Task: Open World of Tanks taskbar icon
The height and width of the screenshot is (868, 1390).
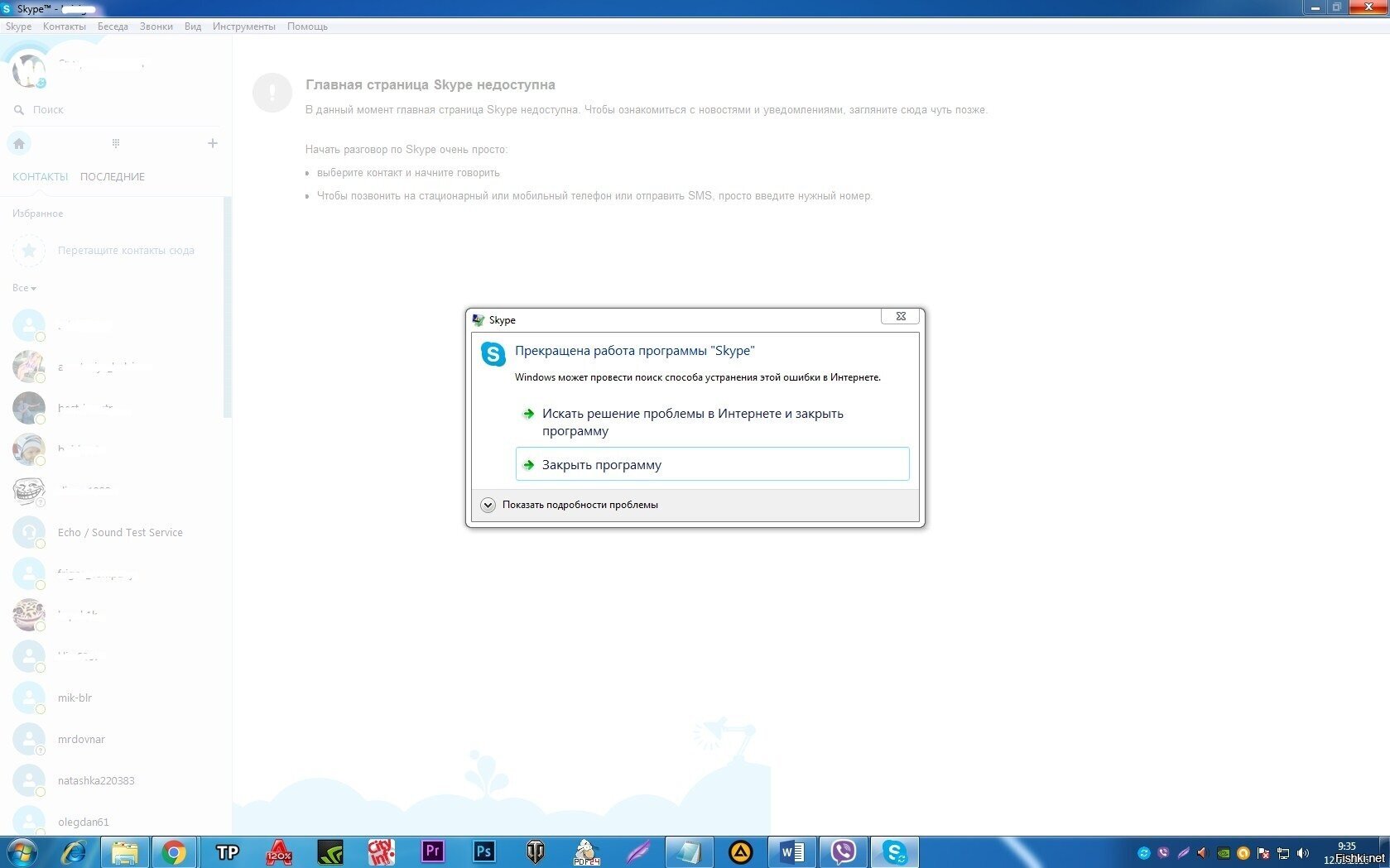Action: pos(536,851)
